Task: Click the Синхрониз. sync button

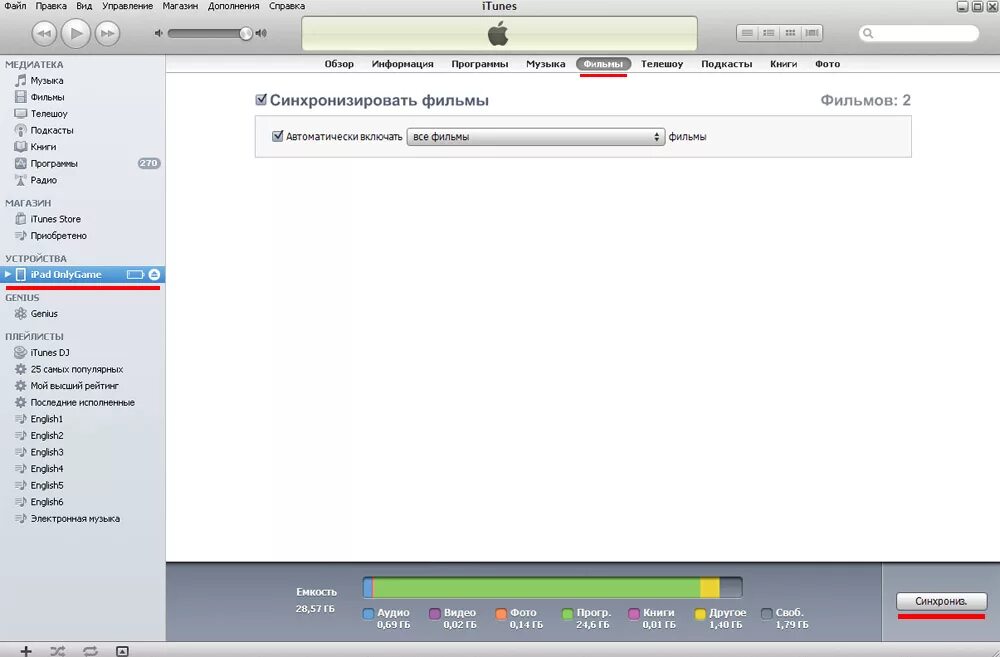Action: [x=941, y=601]
